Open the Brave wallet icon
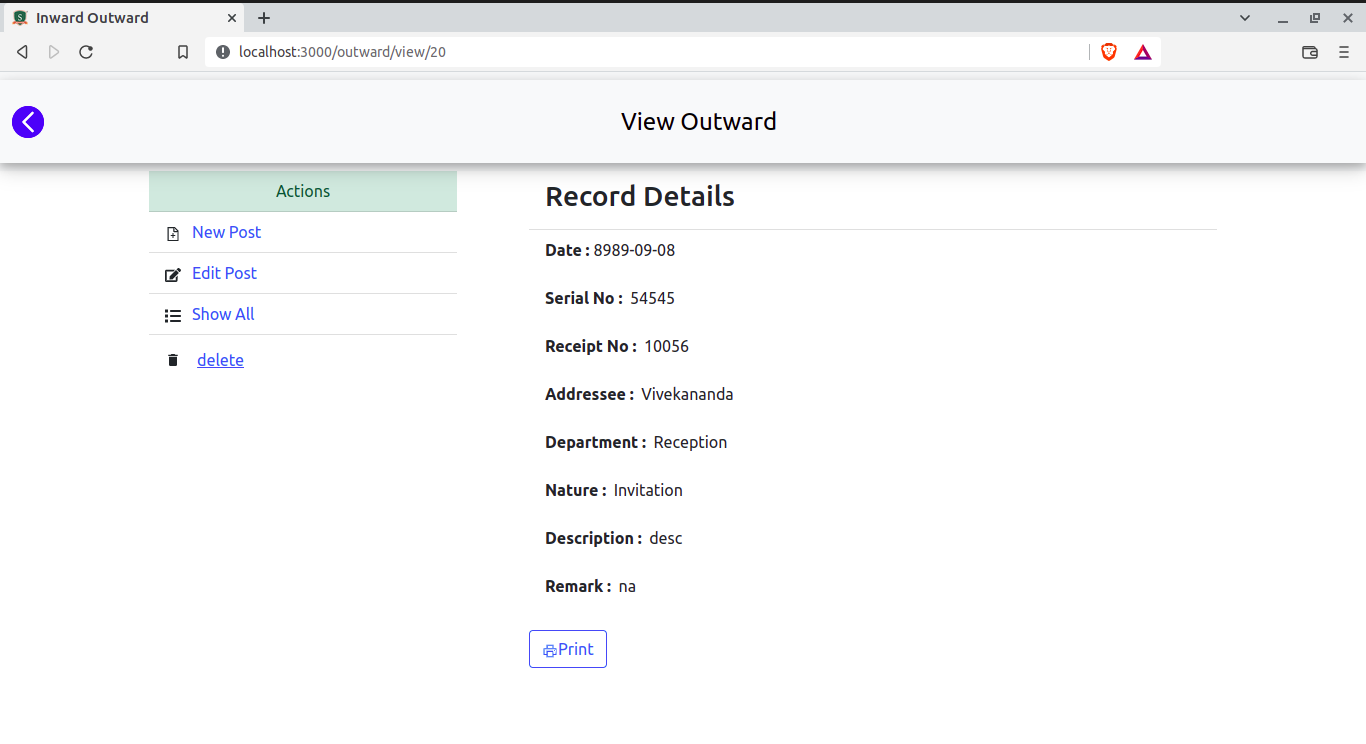The width and height of the screenshot is (1366, 744). (x=1310, y=52)
